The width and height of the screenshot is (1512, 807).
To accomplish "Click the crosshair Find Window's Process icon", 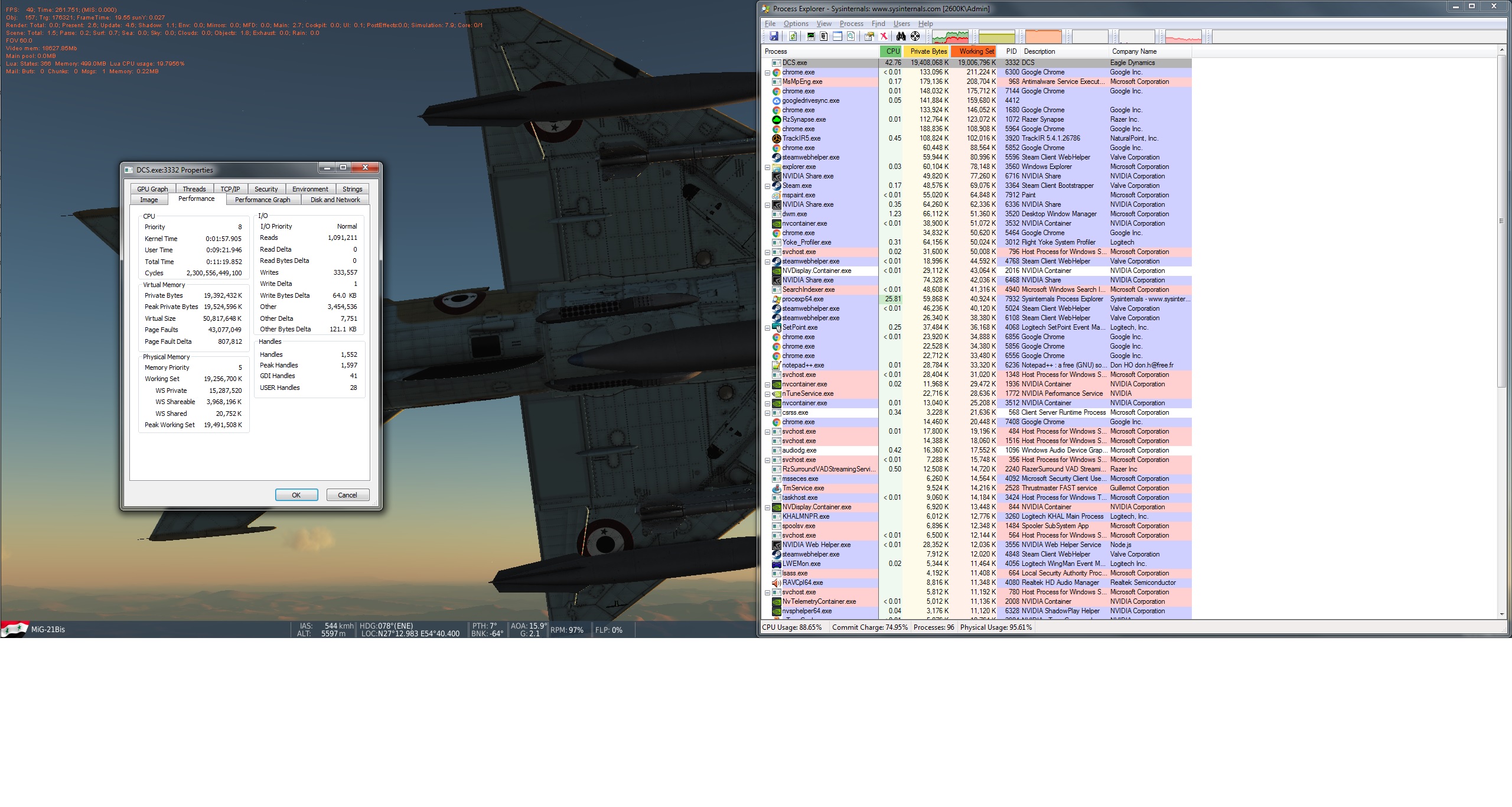I will point(915,37).
